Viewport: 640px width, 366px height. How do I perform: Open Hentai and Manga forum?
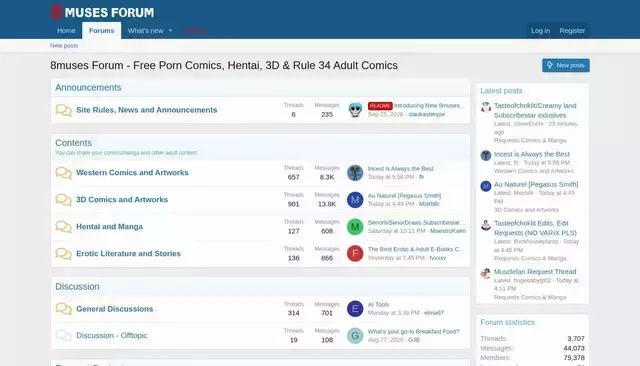pyautogui.click(x=109, y=226)
